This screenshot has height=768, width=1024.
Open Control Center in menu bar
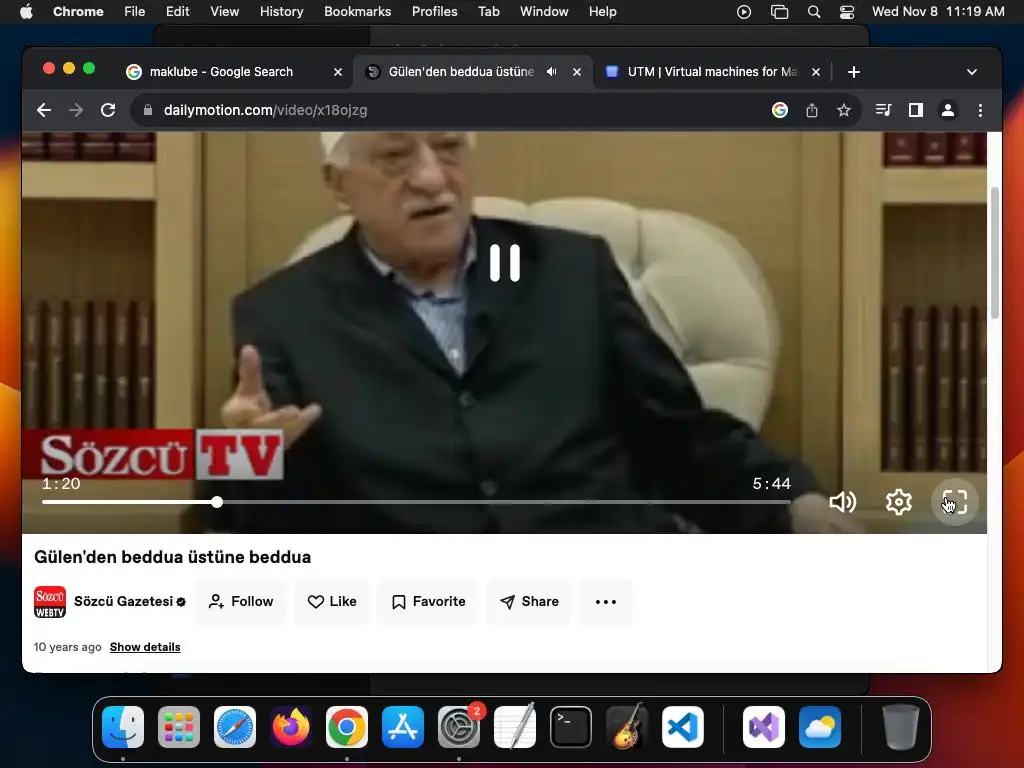(x=847, y=12)
